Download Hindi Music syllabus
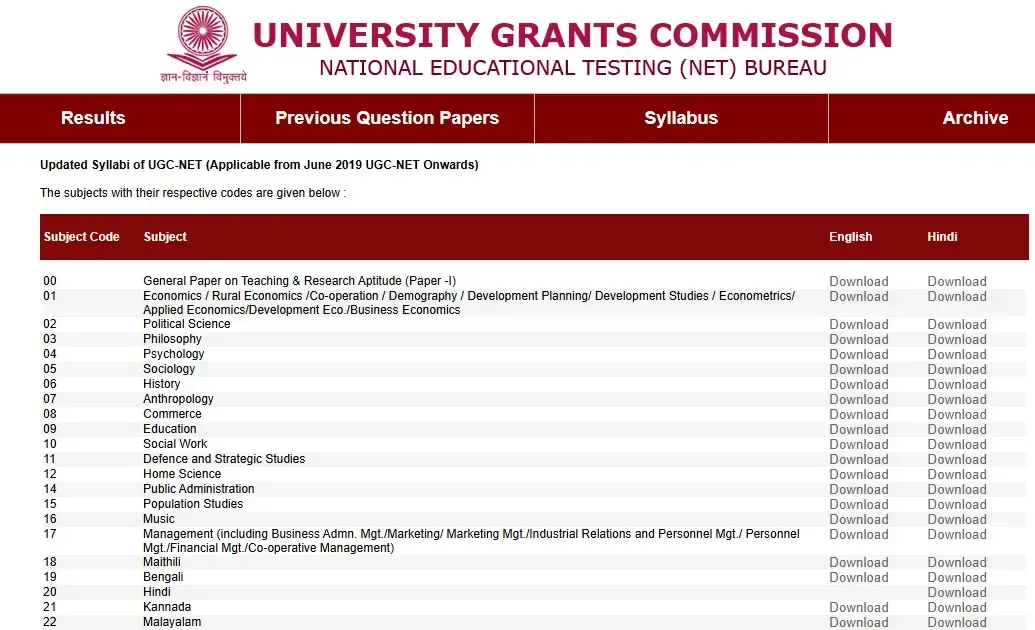This screenshot has height=630, width=1035. 957,520
